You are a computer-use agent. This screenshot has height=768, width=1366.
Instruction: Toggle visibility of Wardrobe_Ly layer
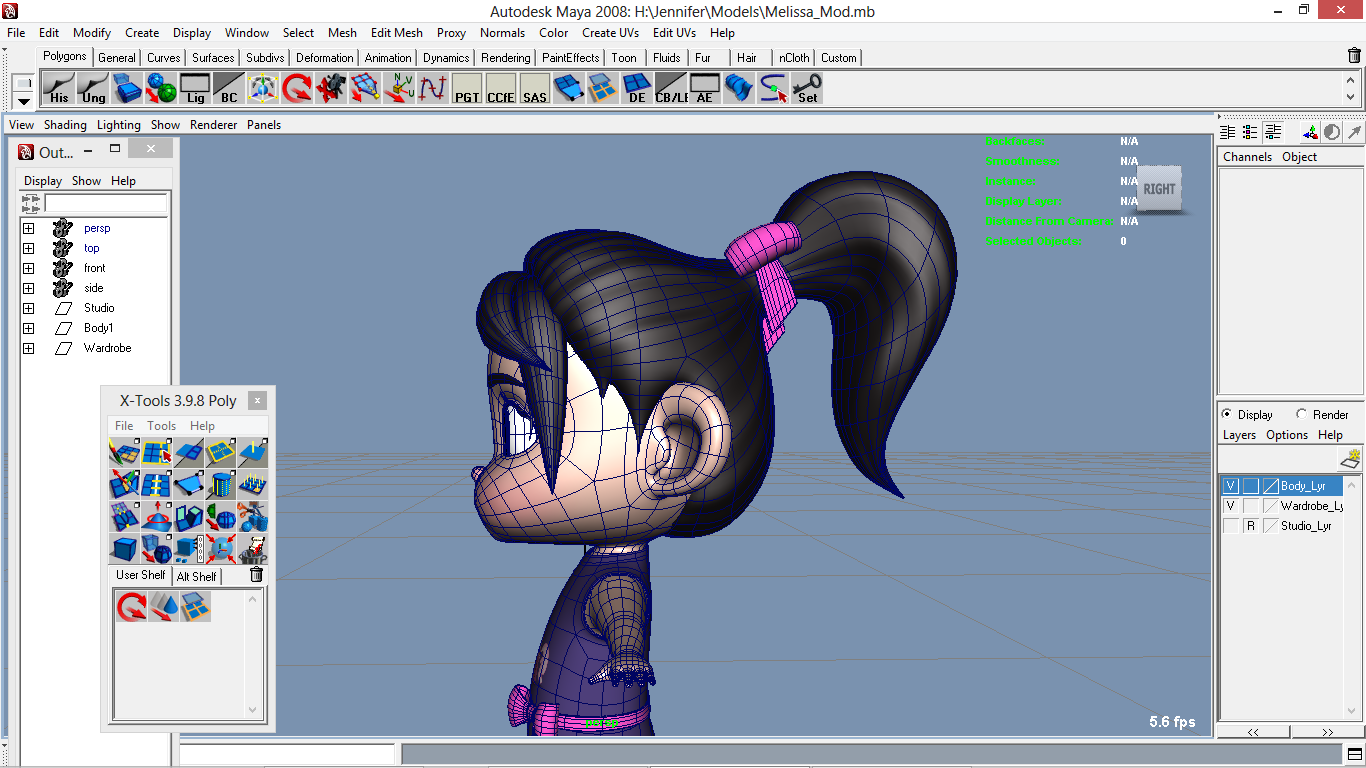pos(1231,506)
